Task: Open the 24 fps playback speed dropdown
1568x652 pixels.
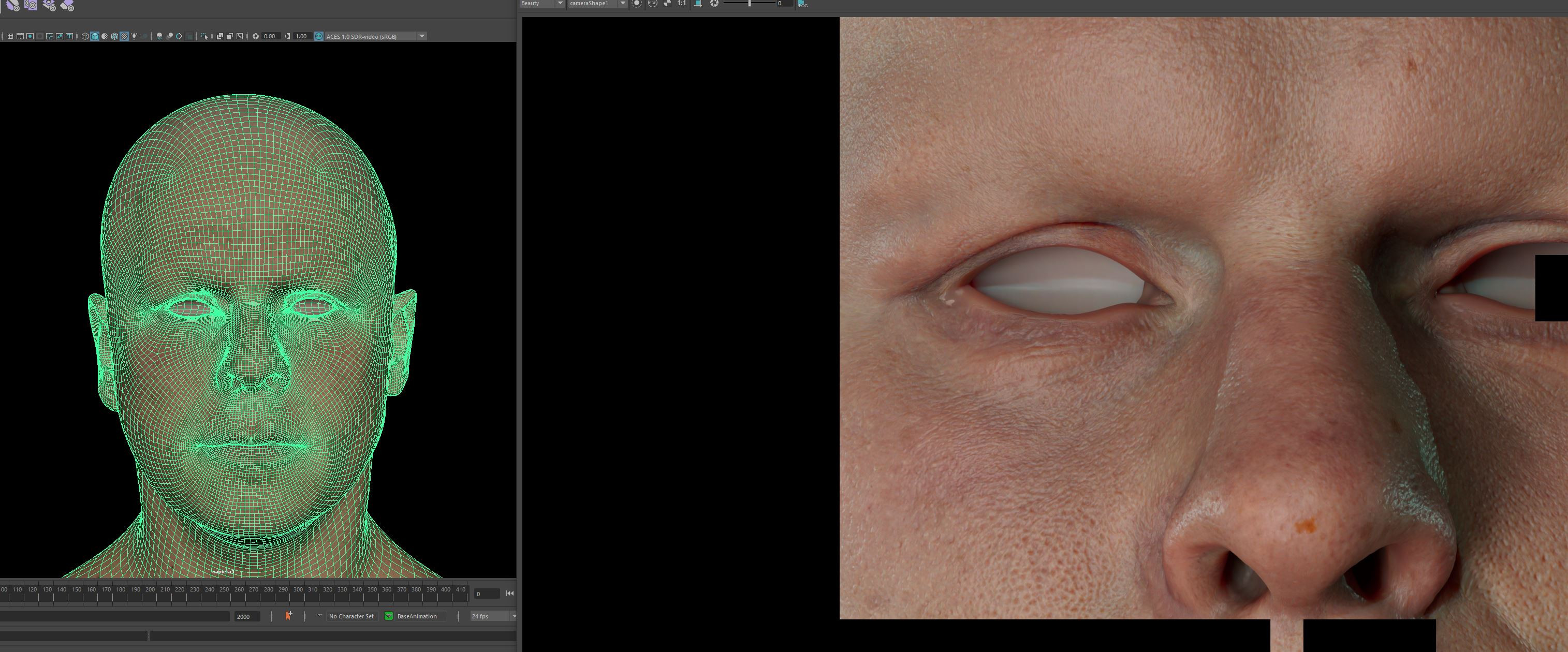Action: pos(515,616)
